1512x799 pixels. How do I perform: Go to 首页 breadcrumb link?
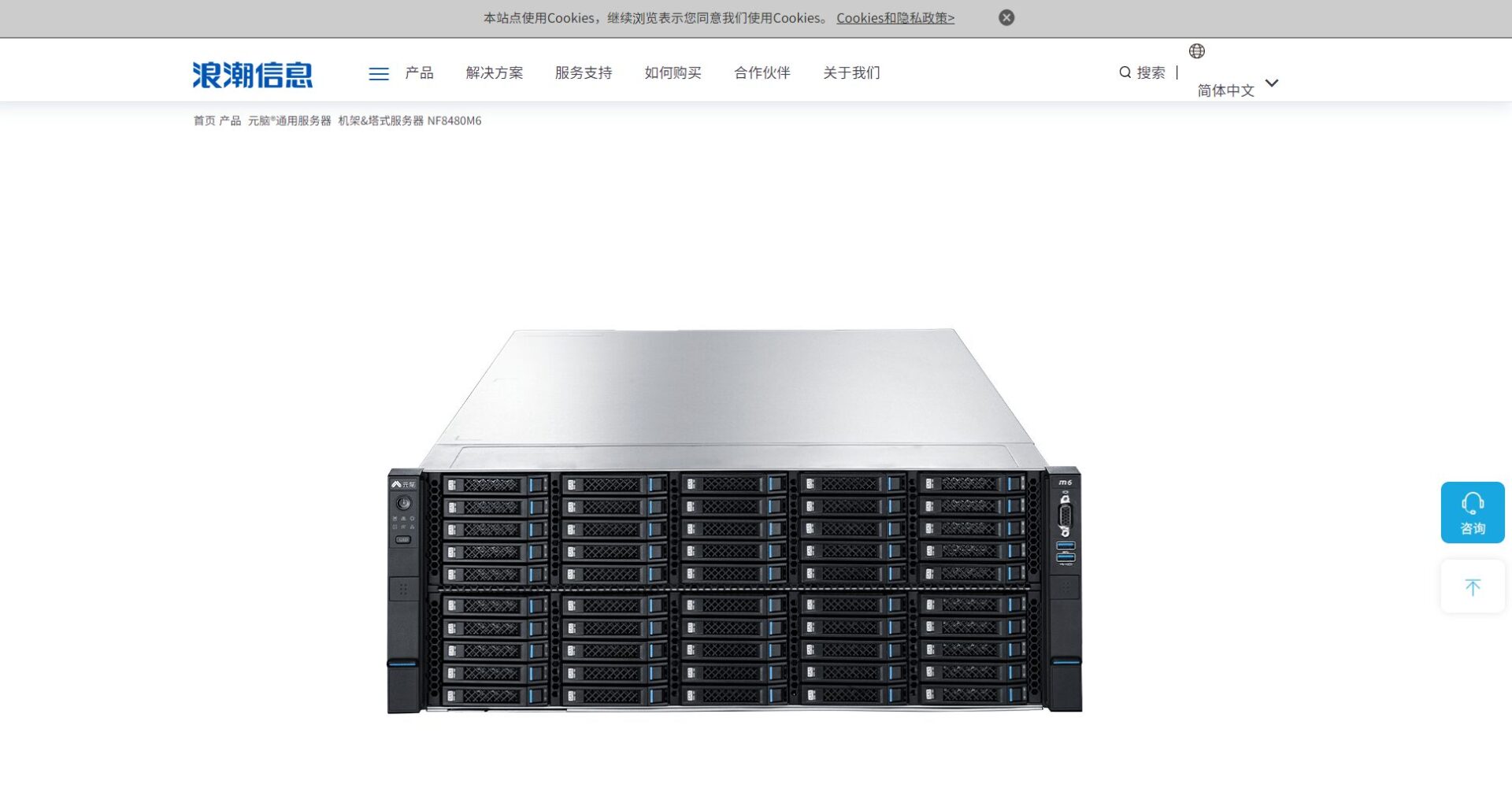[x=204, y=120]
